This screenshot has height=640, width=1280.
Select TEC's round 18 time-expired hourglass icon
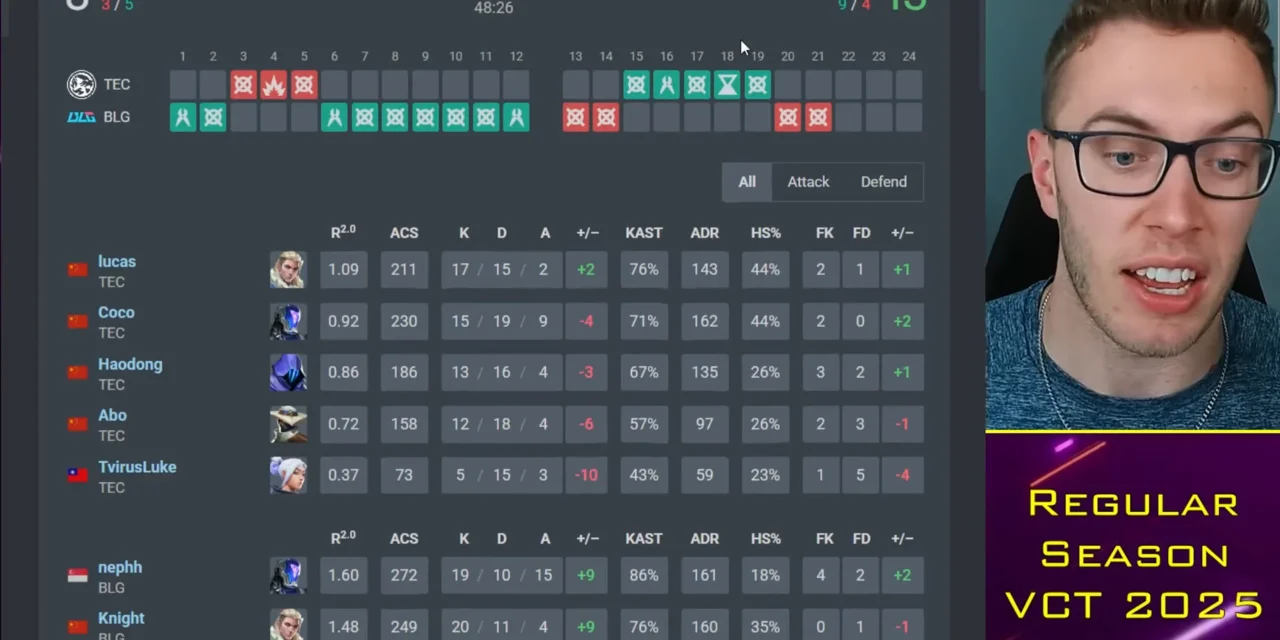(727, 85)
